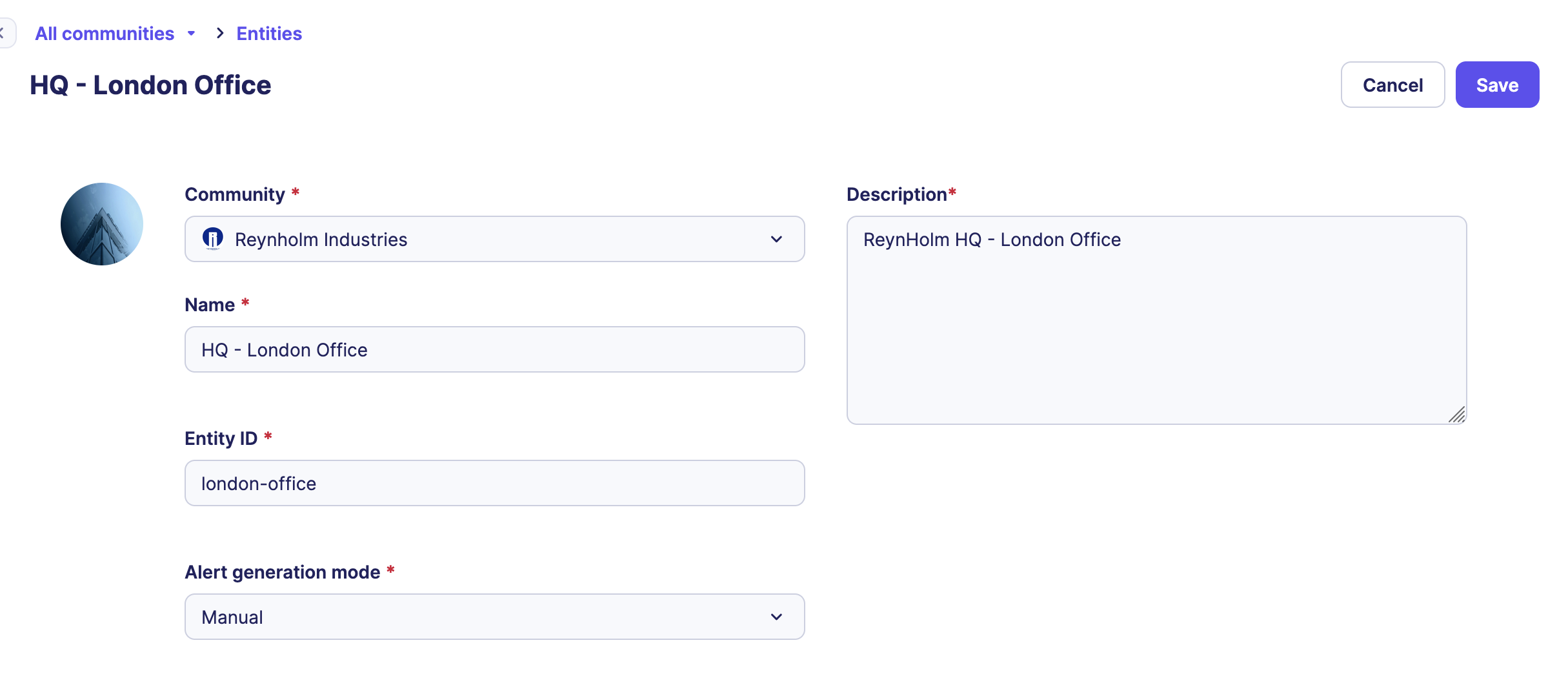
Task: Click the Alert generation mode label
Action: [x=282, y=572]
